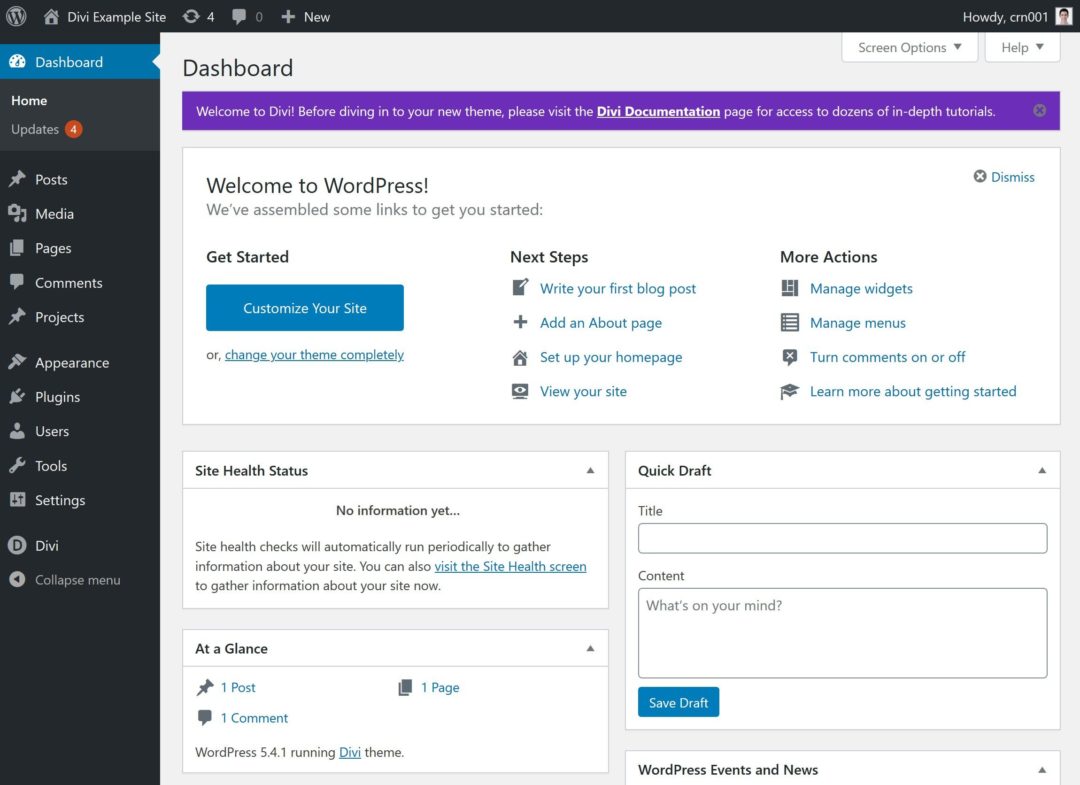1080x785 pixels.
Task: Click the plus icon beside Add an About page
Action: (x=520, y=322)
